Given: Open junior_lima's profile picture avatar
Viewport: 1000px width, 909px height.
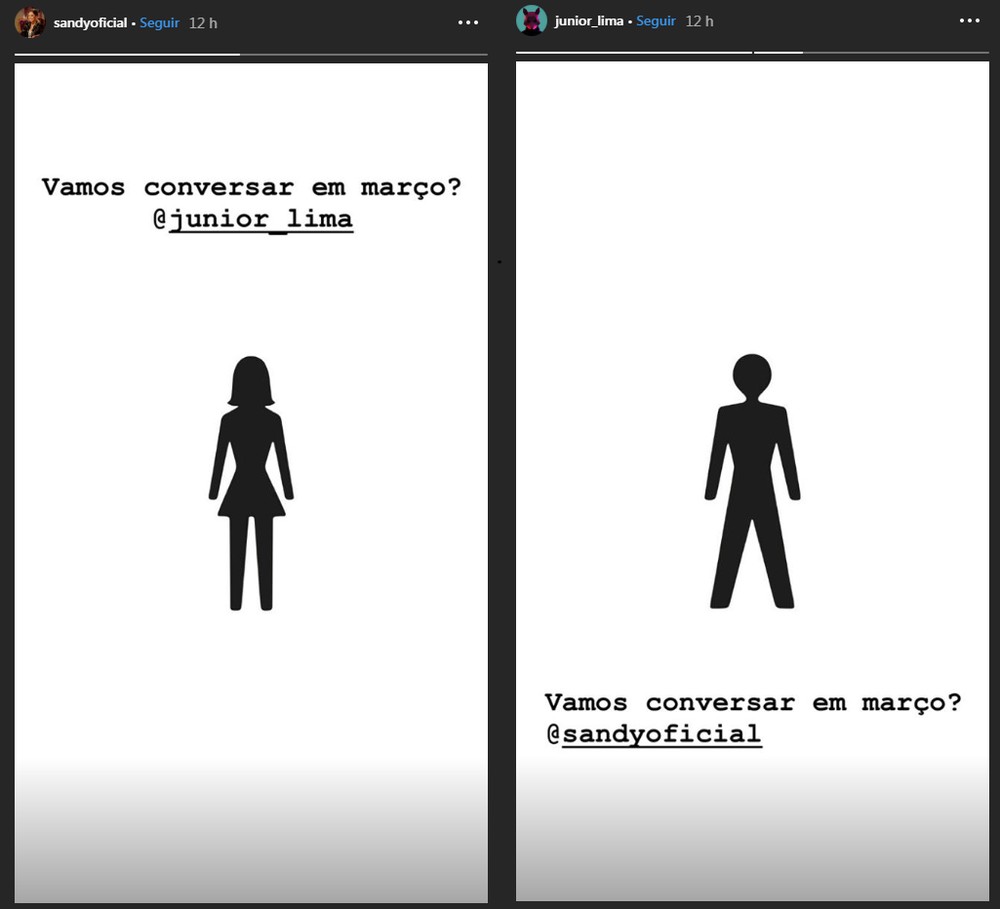Looking at the screenshot, I should tap(531, 21).
